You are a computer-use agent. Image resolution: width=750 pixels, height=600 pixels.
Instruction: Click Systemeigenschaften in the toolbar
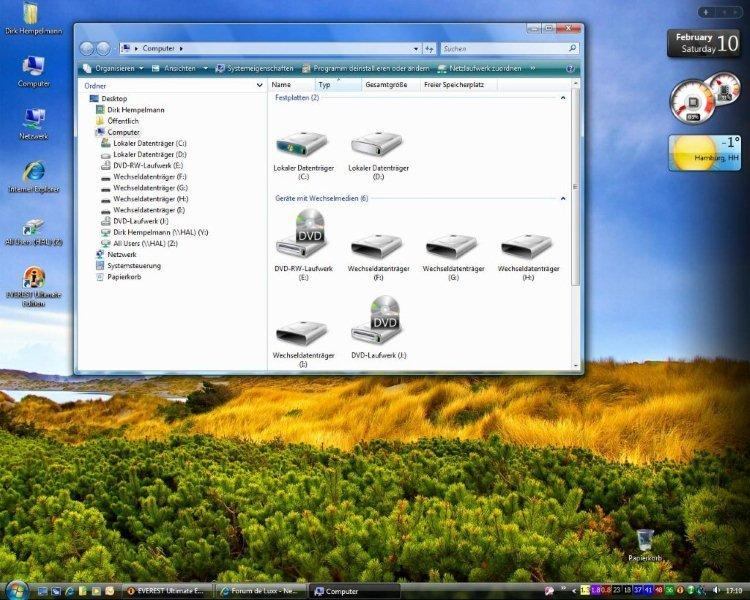tap(254, 68)
